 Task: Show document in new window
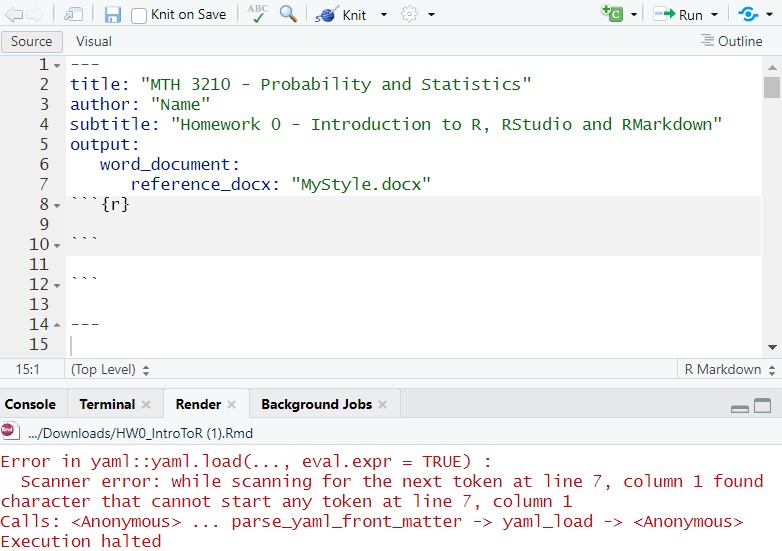(x=73, y=14)
